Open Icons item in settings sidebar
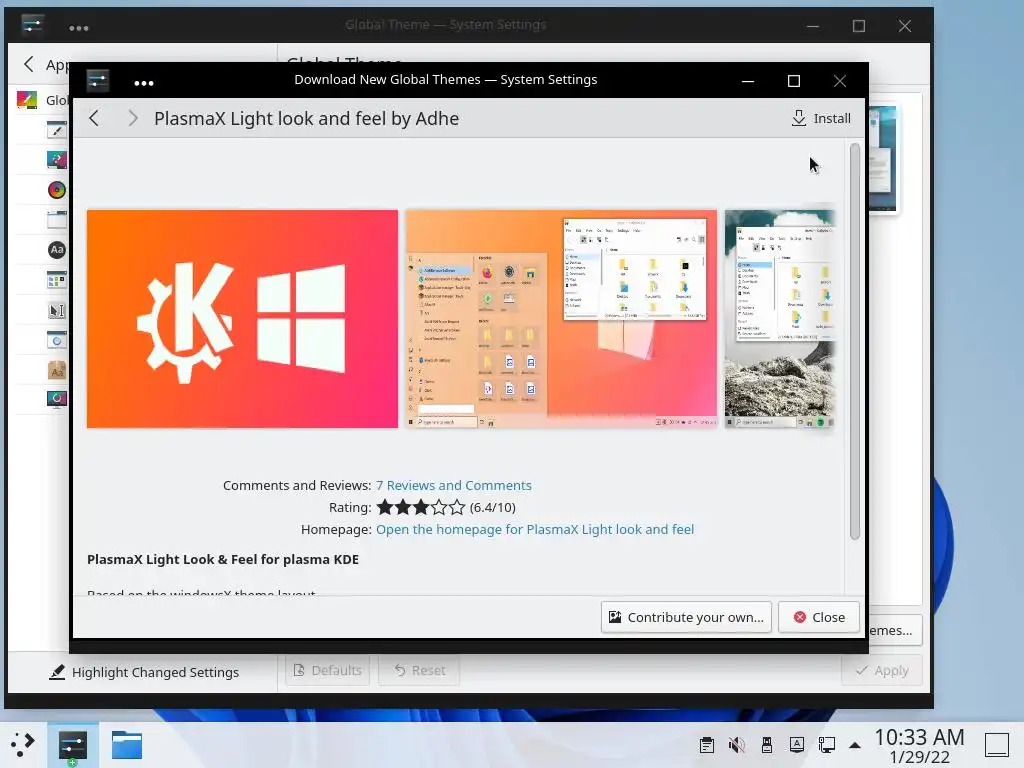 click(x=57, y=280)
